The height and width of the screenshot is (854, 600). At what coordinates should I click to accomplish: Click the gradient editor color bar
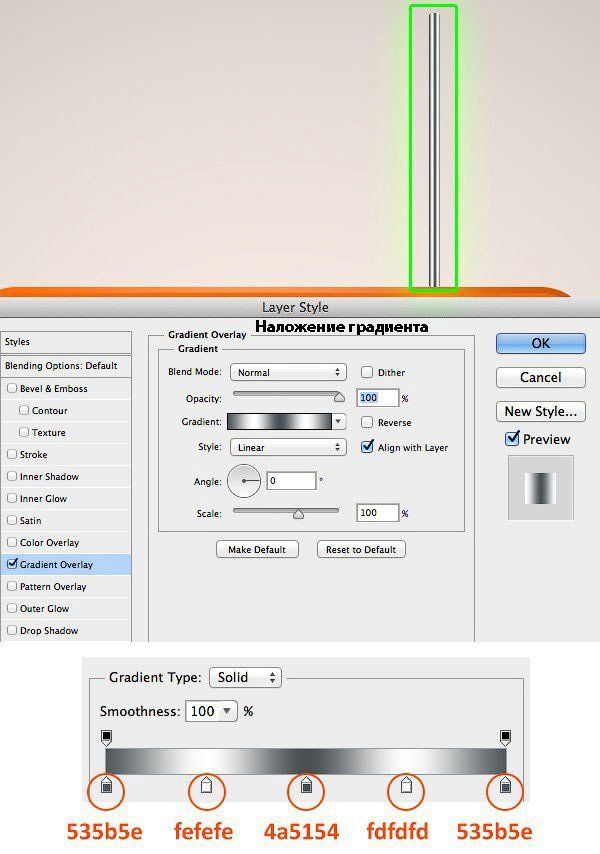coord(305,761)
